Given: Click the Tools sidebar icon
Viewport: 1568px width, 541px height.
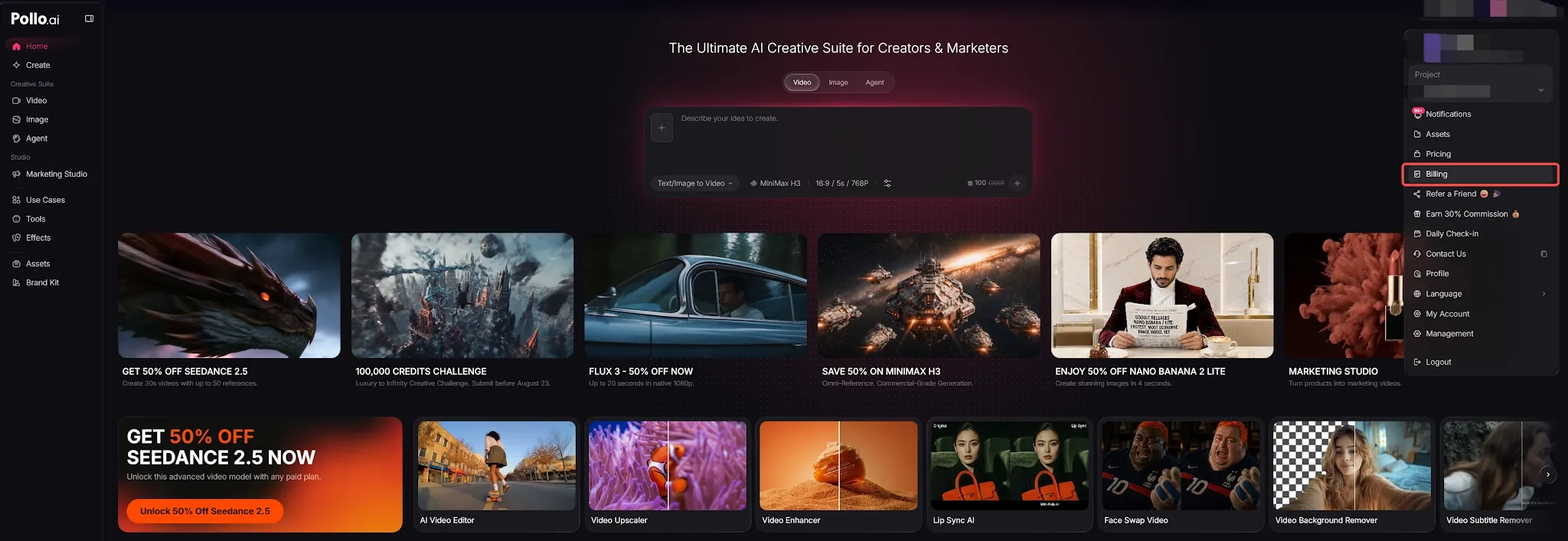Looking at the screenshot, I should 16,219.
